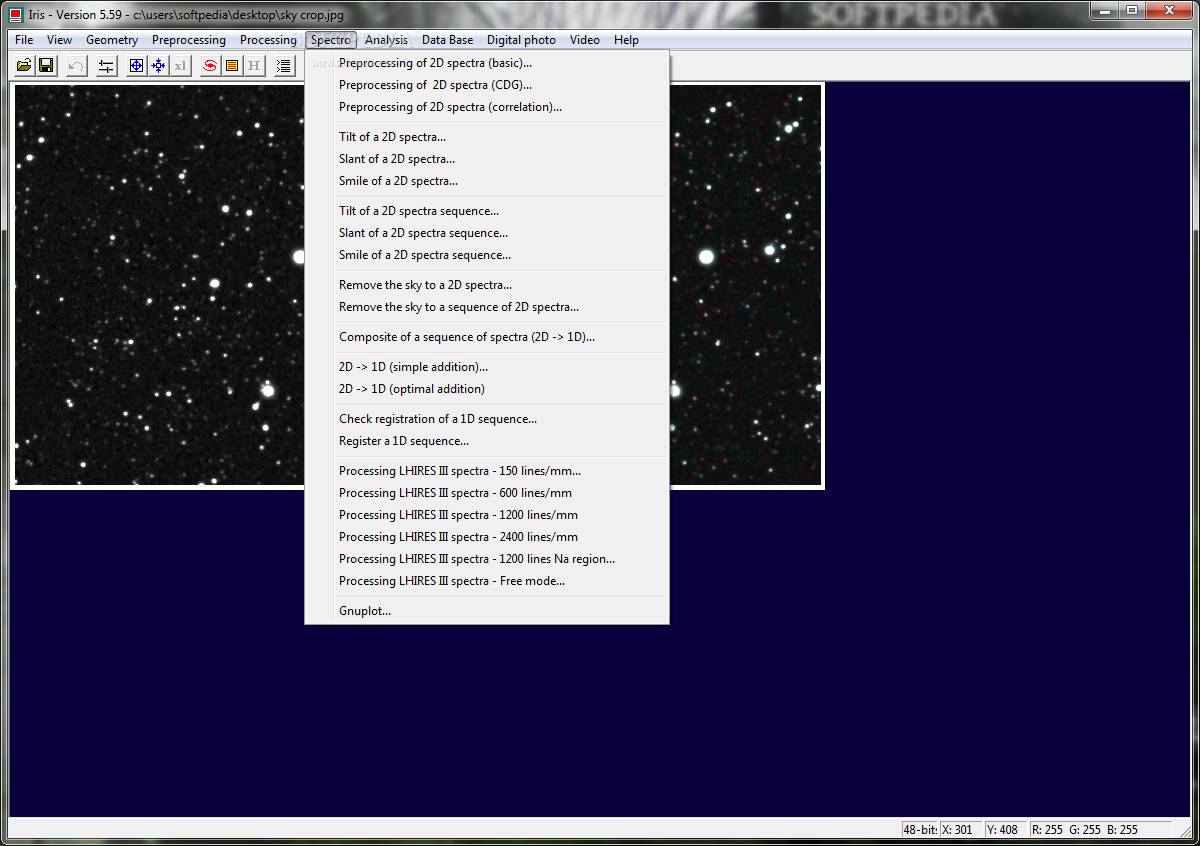Click the bright star in the sky image

706,257
